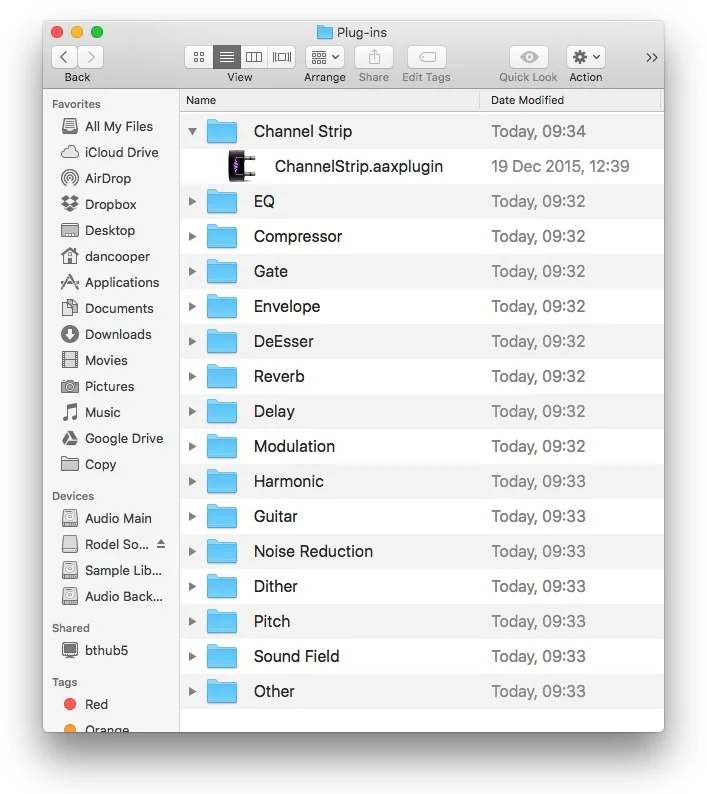The image size is (707, 794).
Task: Click the Share toolbar button
Action: click(x=374, y=57)
